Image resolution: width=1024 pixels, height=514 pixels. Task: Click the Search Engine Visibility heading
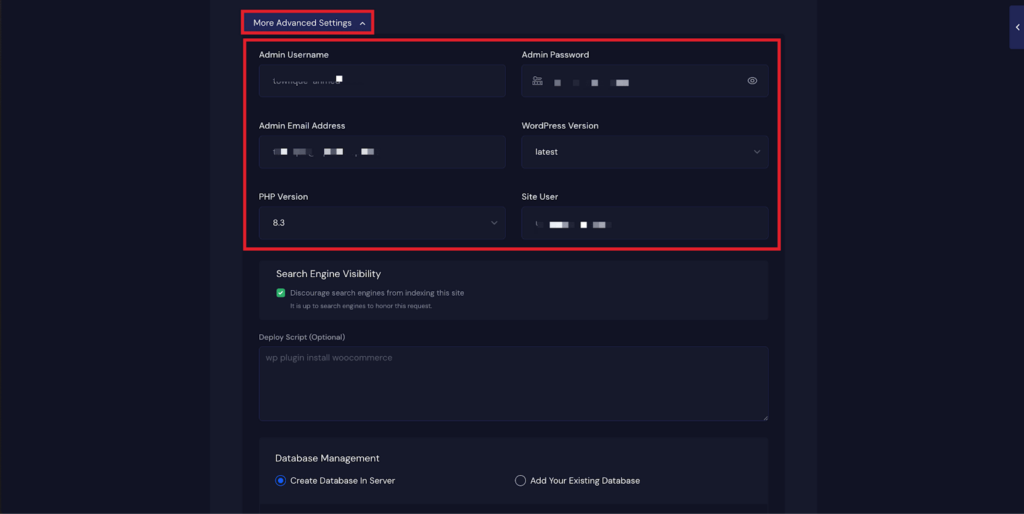click(x=328, y=274)
